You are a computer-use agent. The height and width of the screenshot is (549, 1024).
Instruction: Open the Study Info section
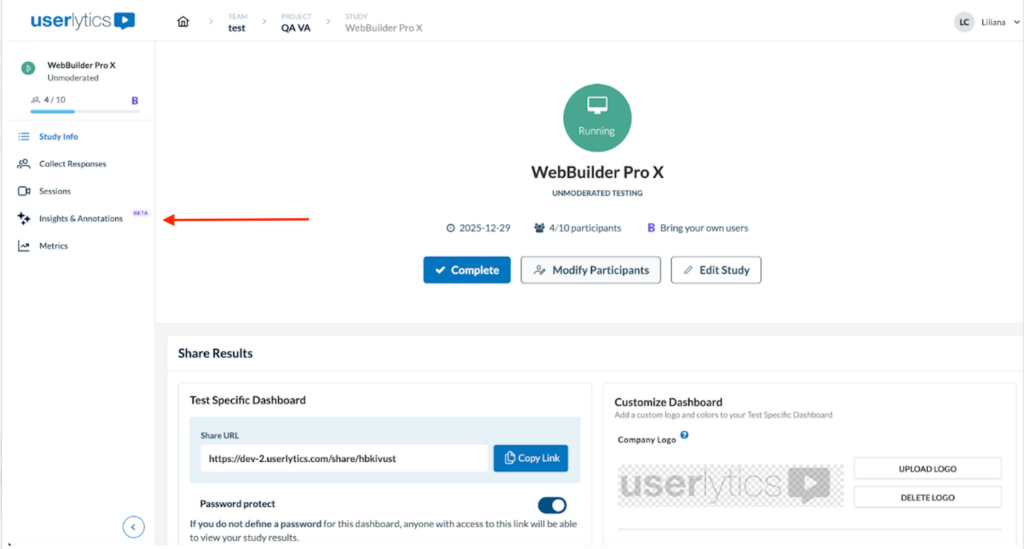pos(58,137)
